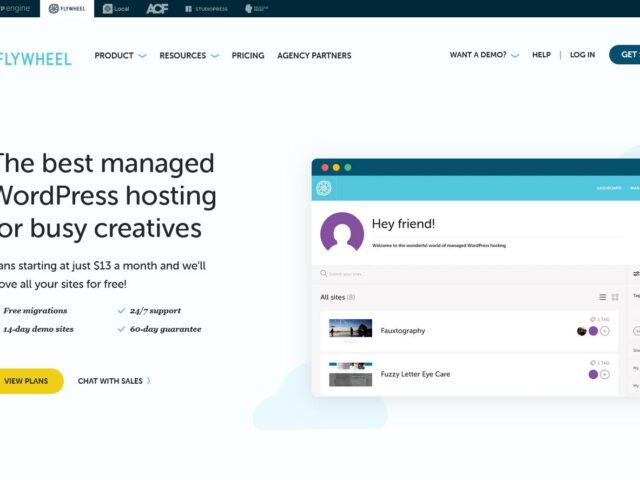Add collaborator to Fauxtography site
This screenshot has height=480, width=640.
pos(605,331)
